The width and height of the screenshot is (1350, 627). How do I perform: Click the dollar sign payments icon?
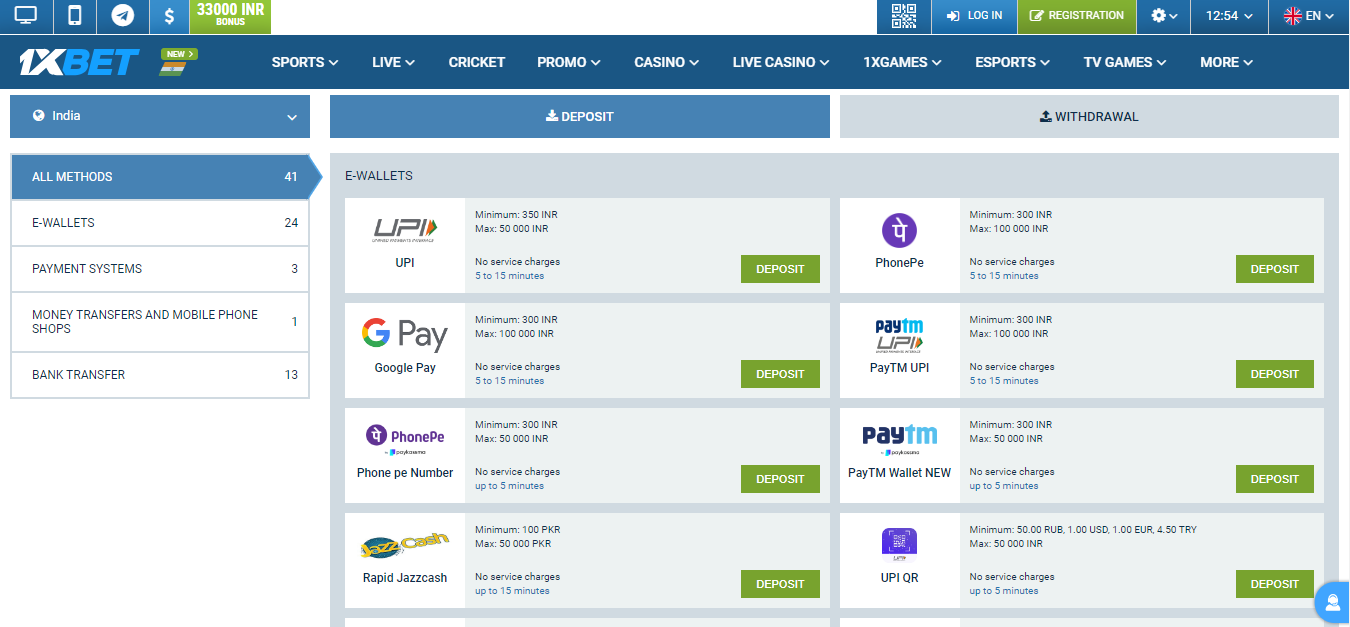(169, 16)
